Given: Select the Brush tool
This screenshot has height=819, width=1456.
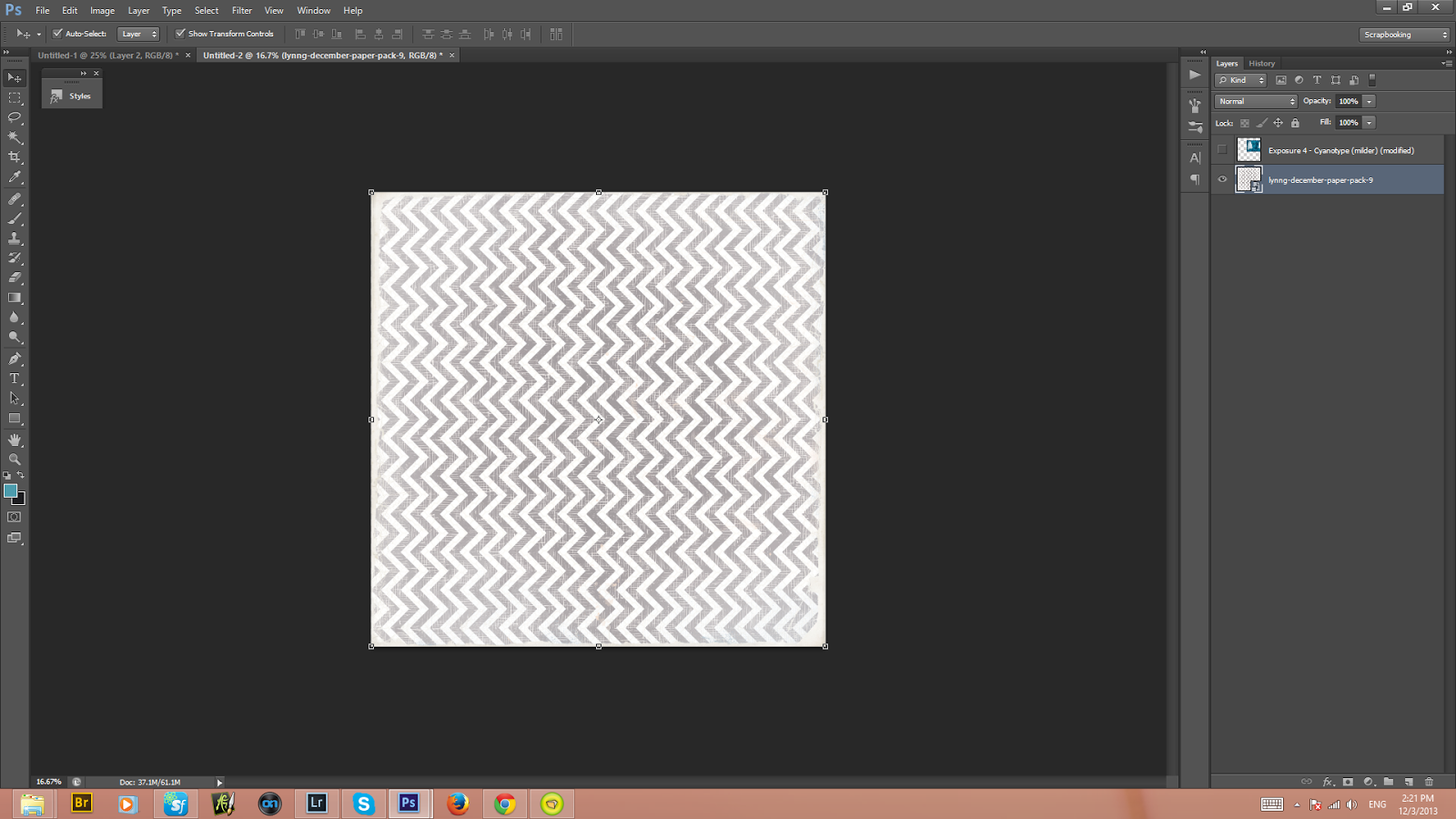Looking at the screenshot, I should (x=15, y=219).
